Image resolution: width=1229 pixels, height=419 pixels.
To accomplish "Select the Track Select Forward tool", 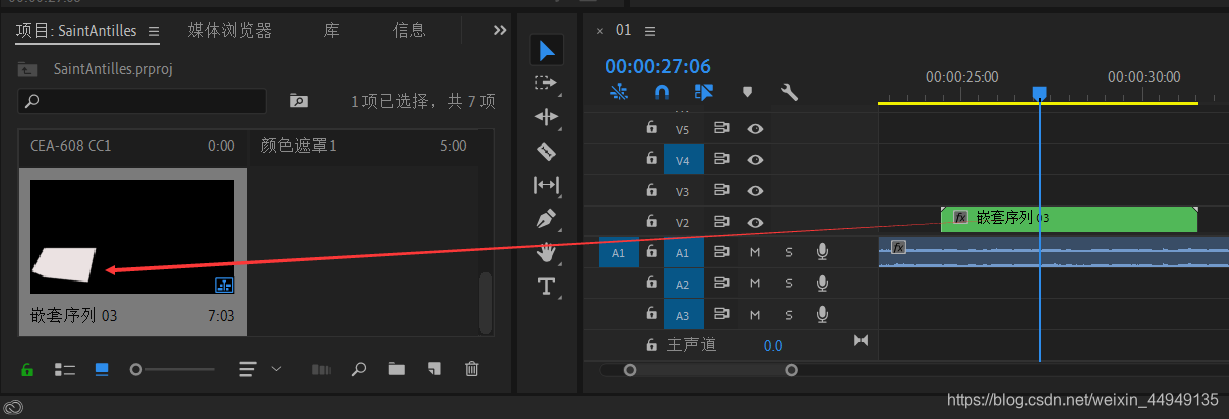I will [546, 82].
